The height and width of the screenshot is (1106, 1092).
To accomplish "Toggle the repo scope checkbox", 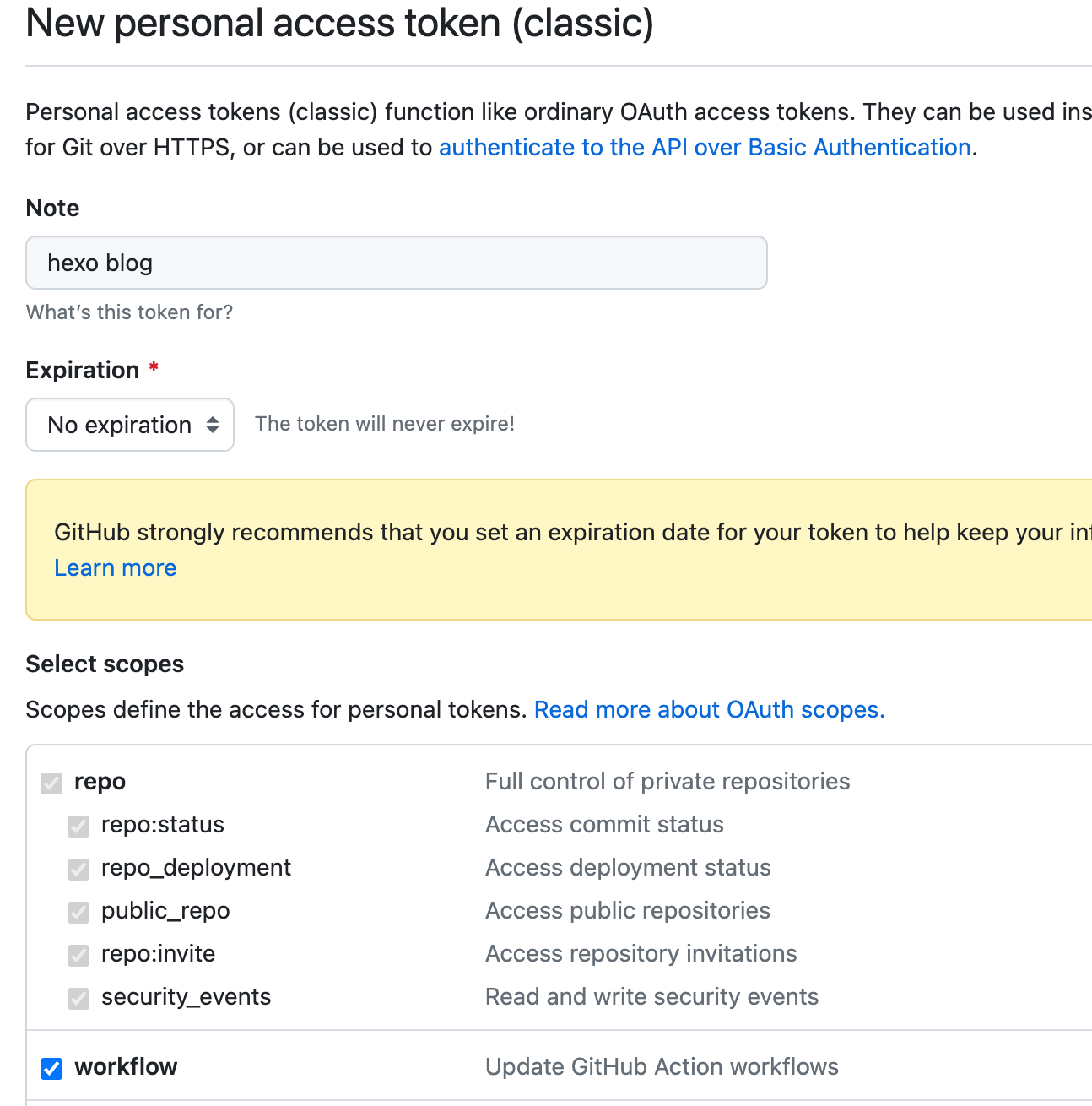I will pos(51,783).
